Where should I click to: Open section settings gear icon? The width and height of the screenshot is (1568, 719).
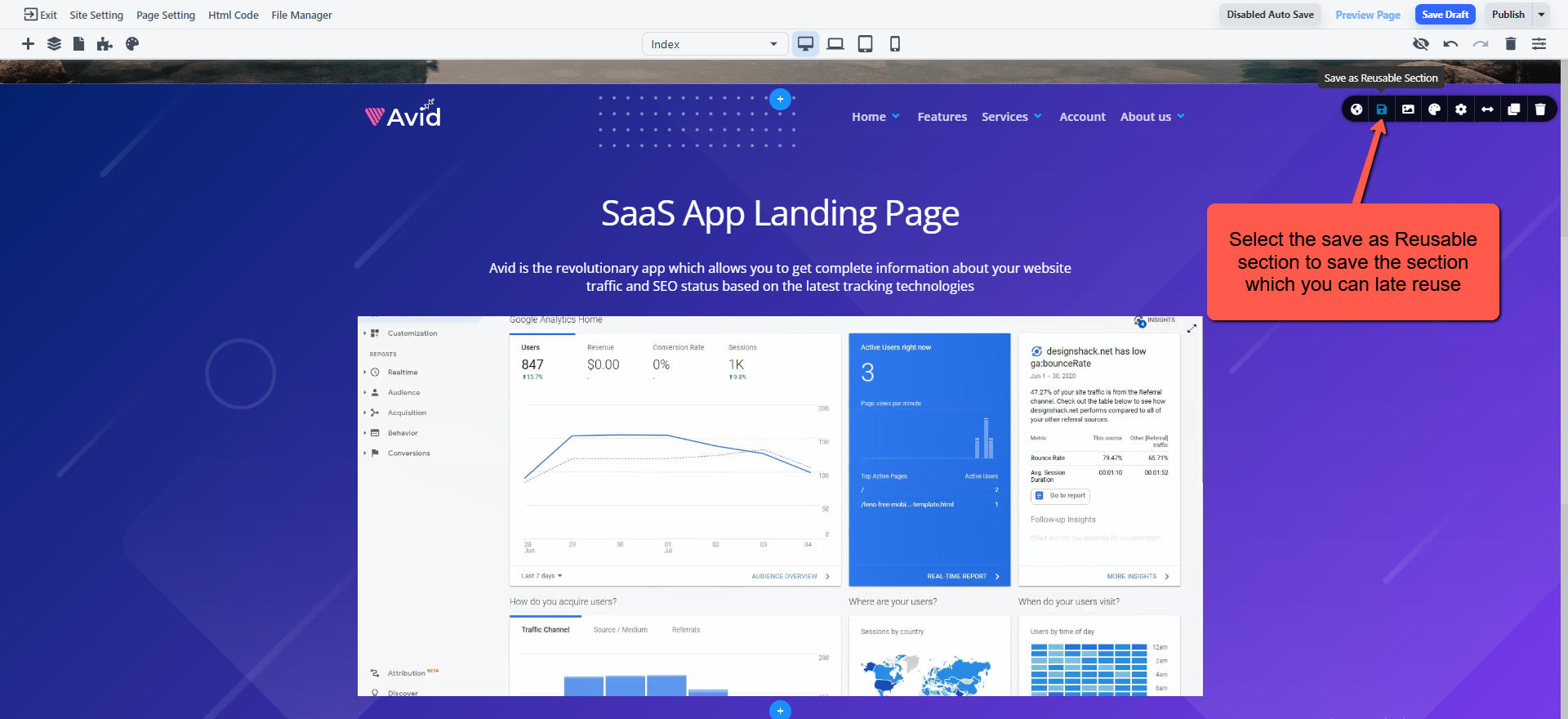[x=1461, y=109]
